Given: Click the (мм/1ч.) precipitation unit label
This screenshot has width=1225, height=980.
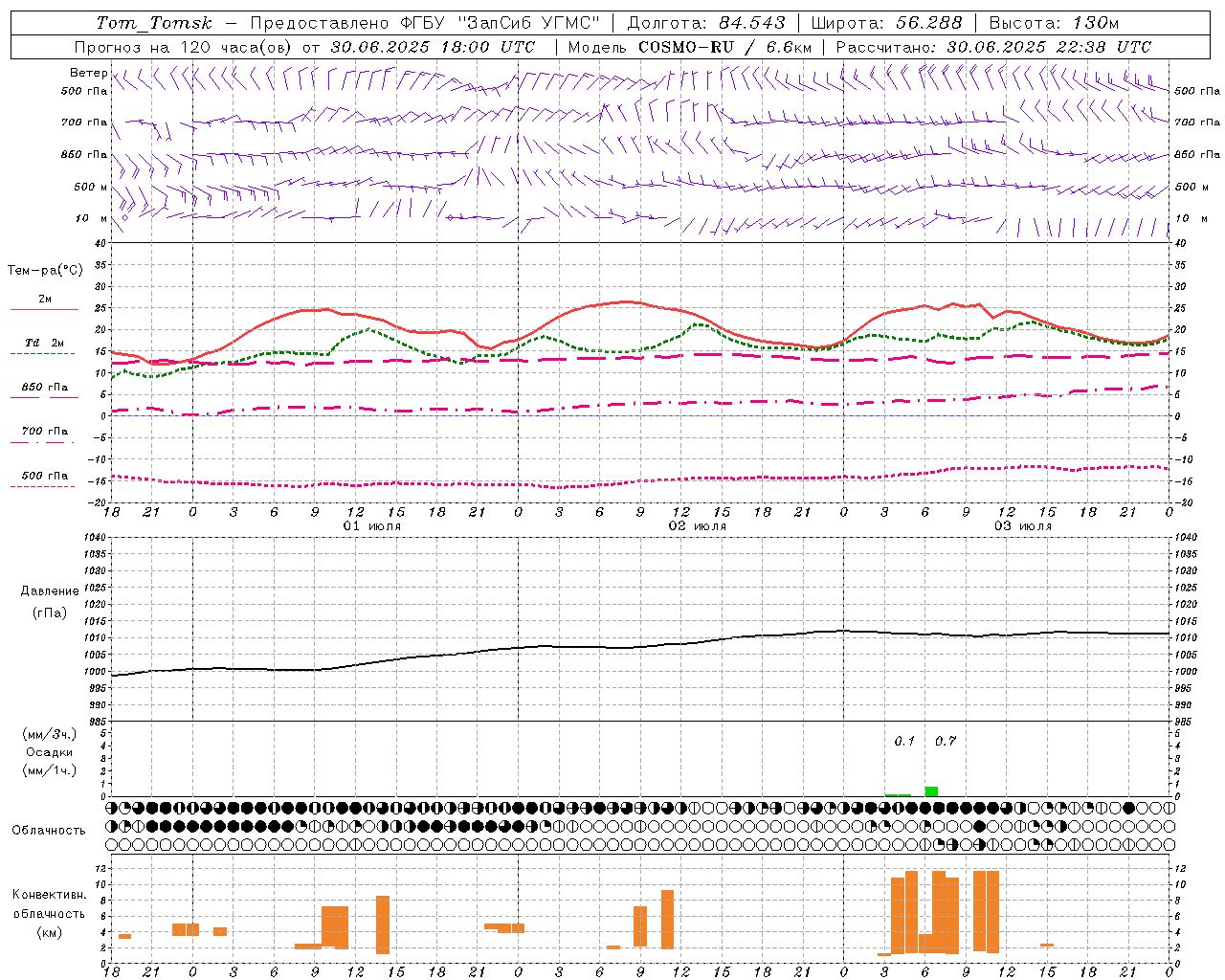Looking at the screenshot, I should coord(50,770).
